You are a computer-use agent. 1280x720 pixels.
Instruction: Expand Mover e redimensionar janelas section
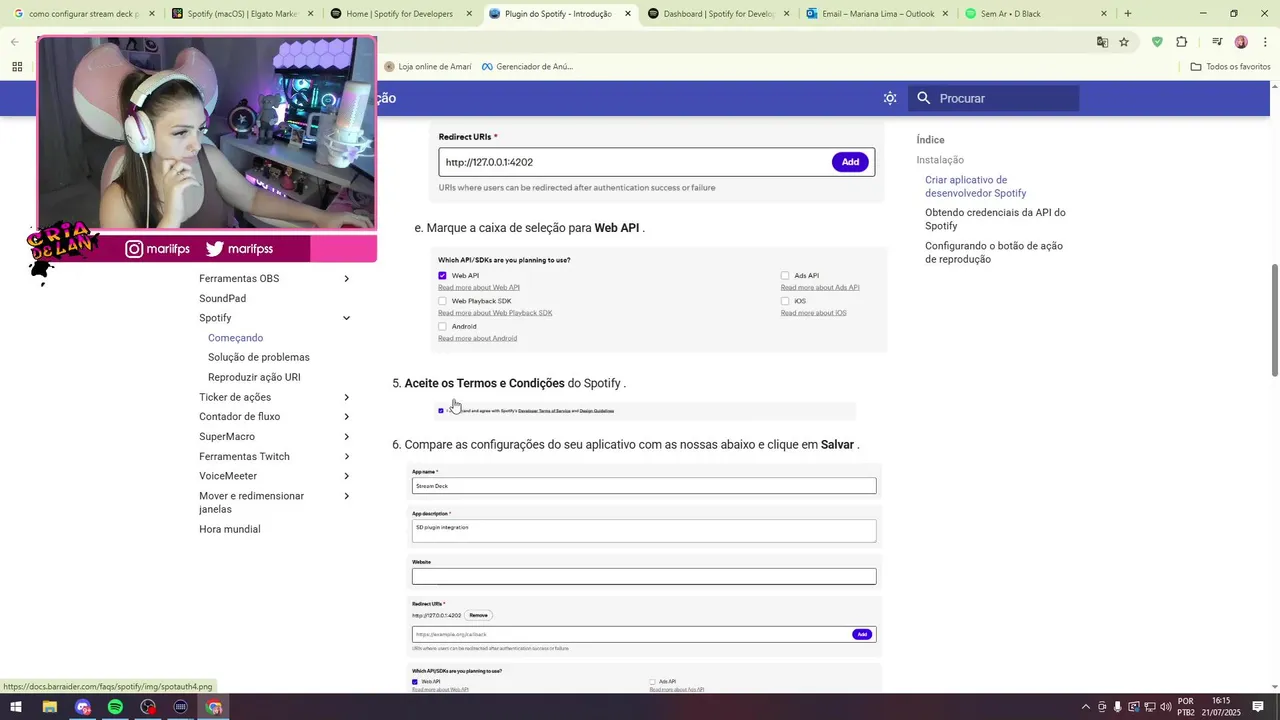(x=347, y=496)
